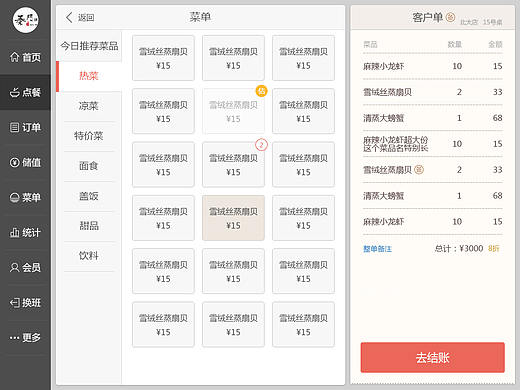The width and height of the screenshot is (520, 390).
Task: Select 清蒸大螃蟹 first order row
Action: click(x=433, y=118)
